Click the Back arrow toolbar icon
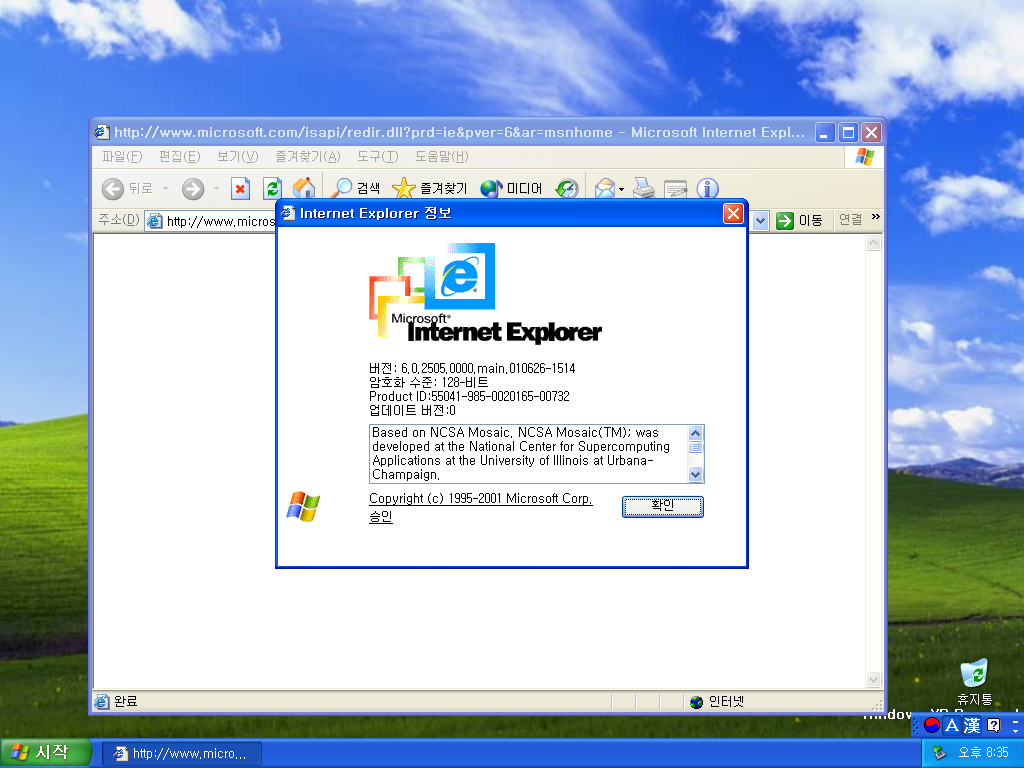This screenshot has width=1024, height=768. [x=113, y=189]
